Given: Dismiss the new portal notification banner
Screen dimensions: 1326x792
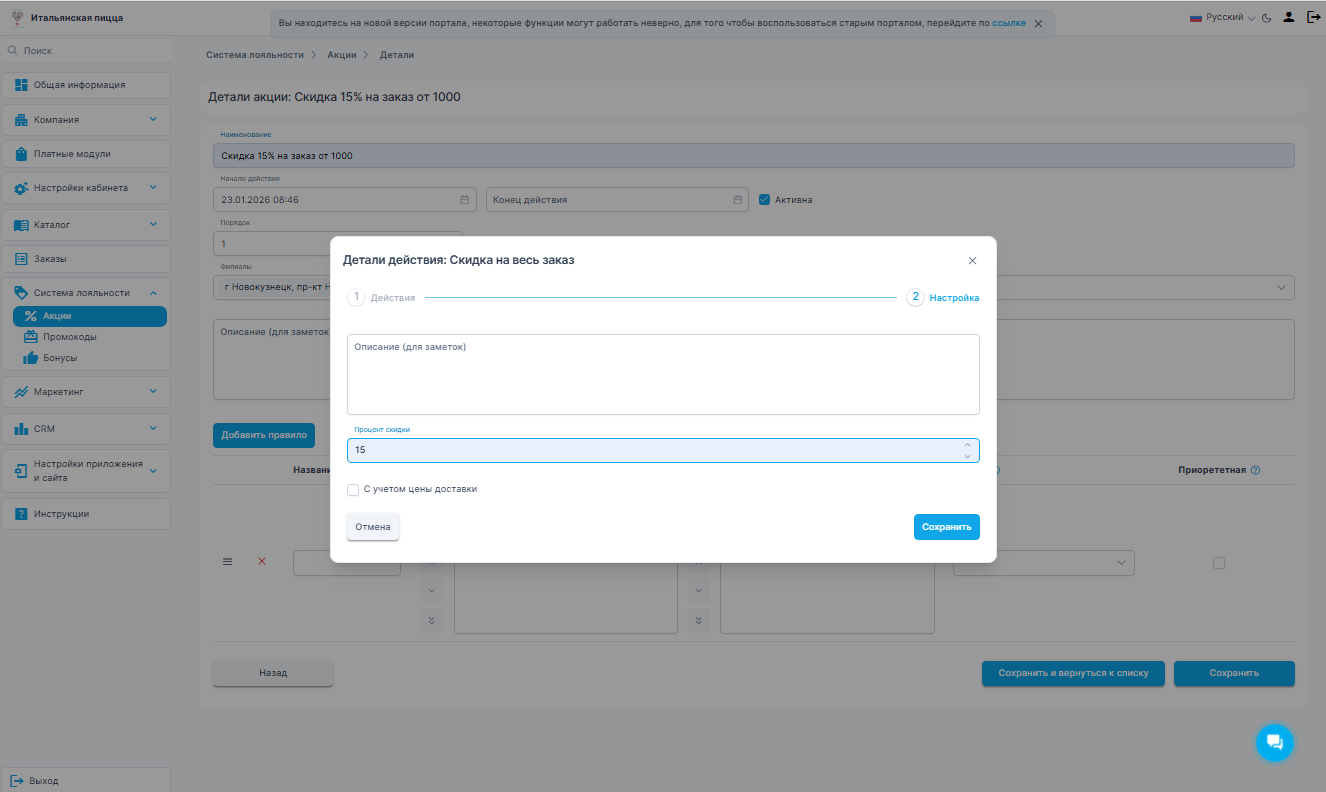Looking at the screenshot, I should point(1038,23).
